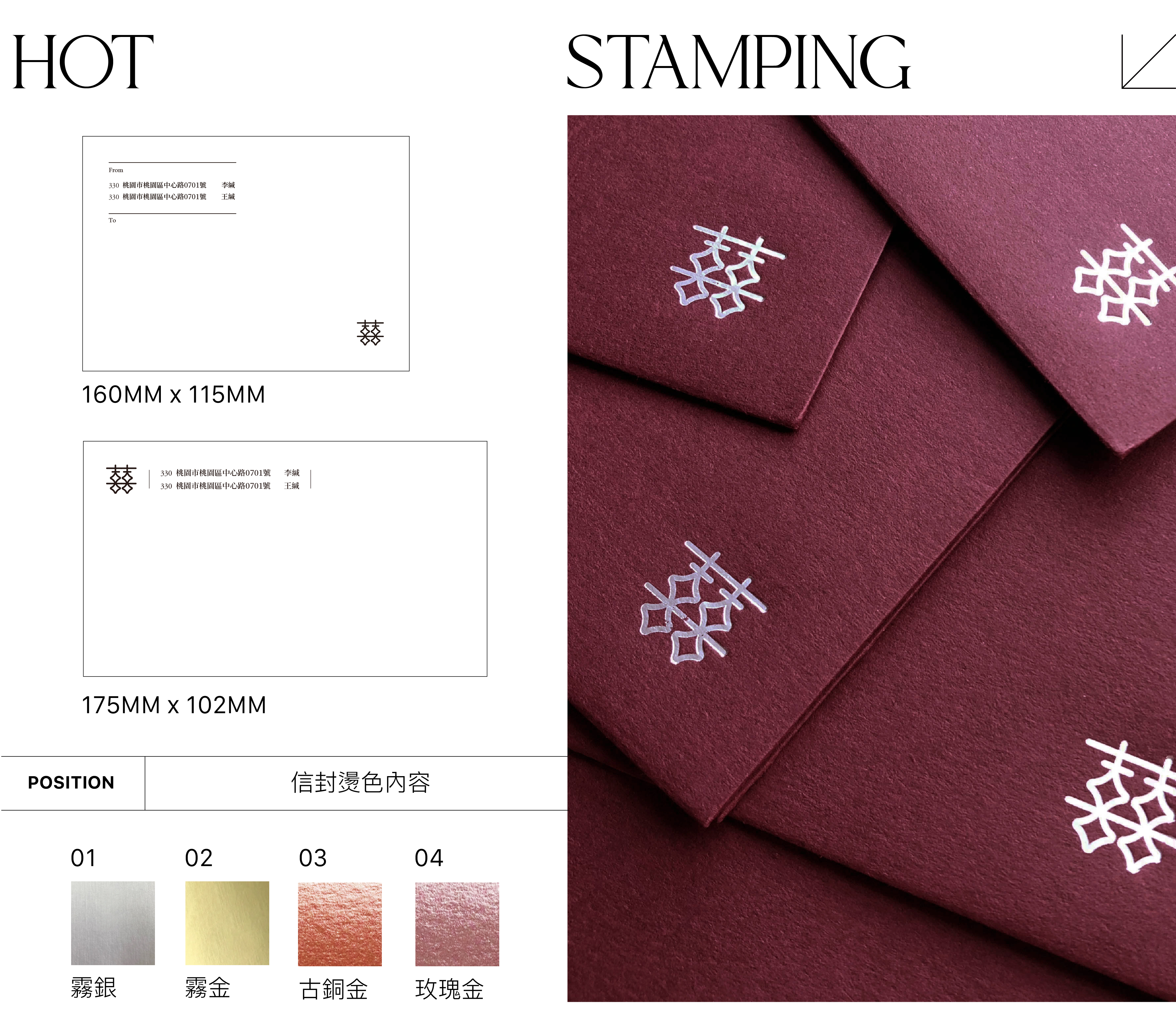Click the double-happiness logo on the 175MM envelope

(121, 479)
